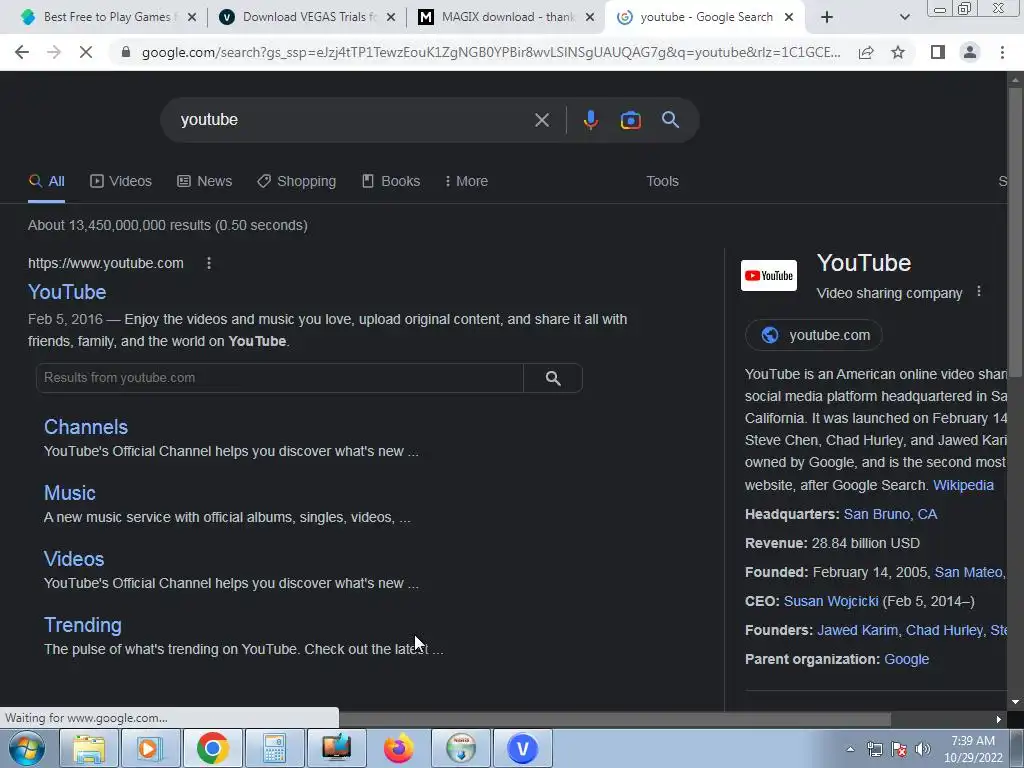1024x768 pixels.
Task: Open the YouTube main result link
Action: (67, 292)
